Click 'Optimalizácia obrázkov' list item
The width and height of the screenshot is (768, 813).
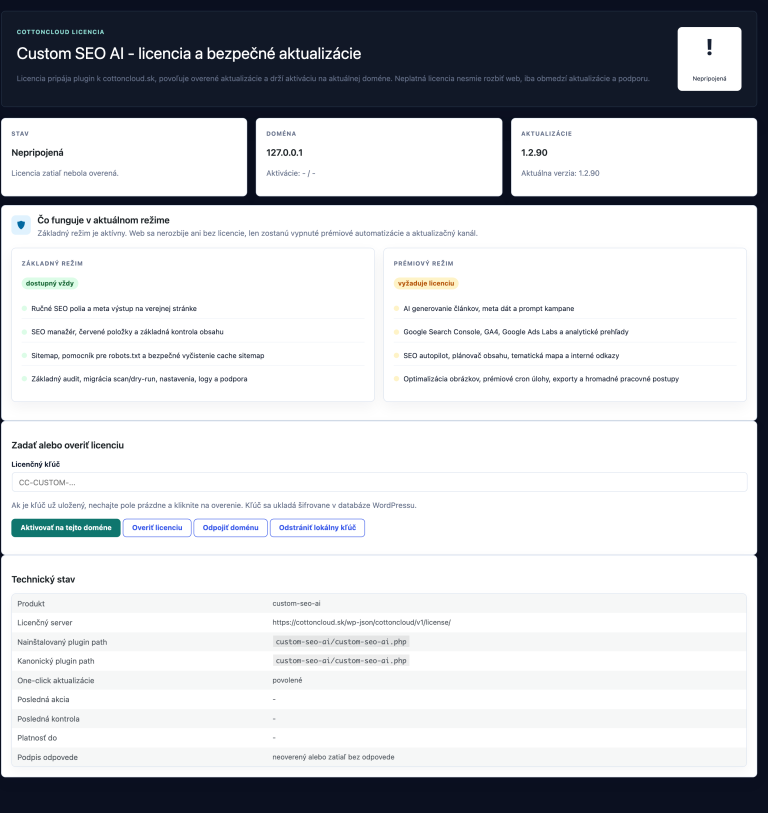pyautogui.click(x=541, y=379)
